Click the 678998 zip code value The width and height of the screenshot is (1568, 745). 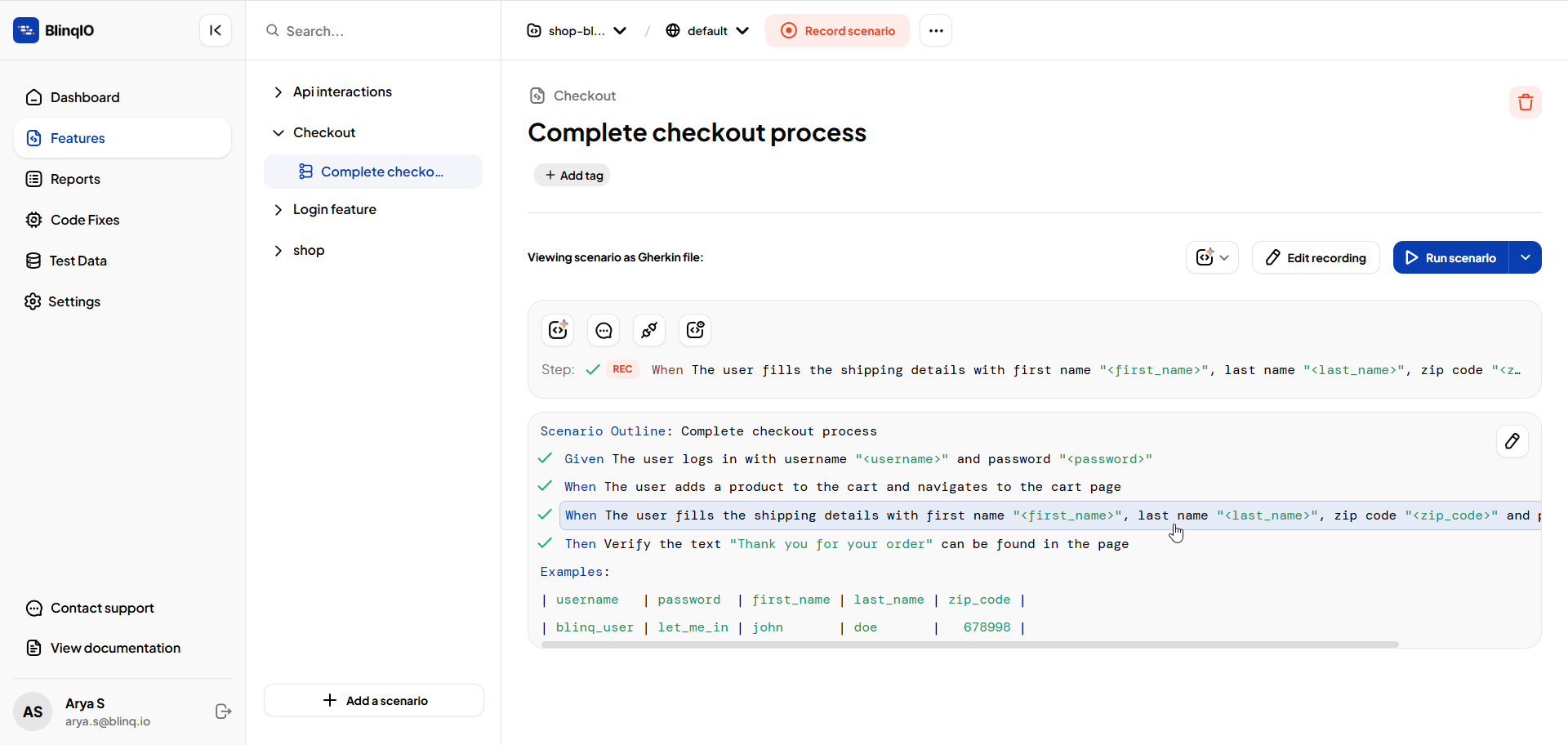987,627
